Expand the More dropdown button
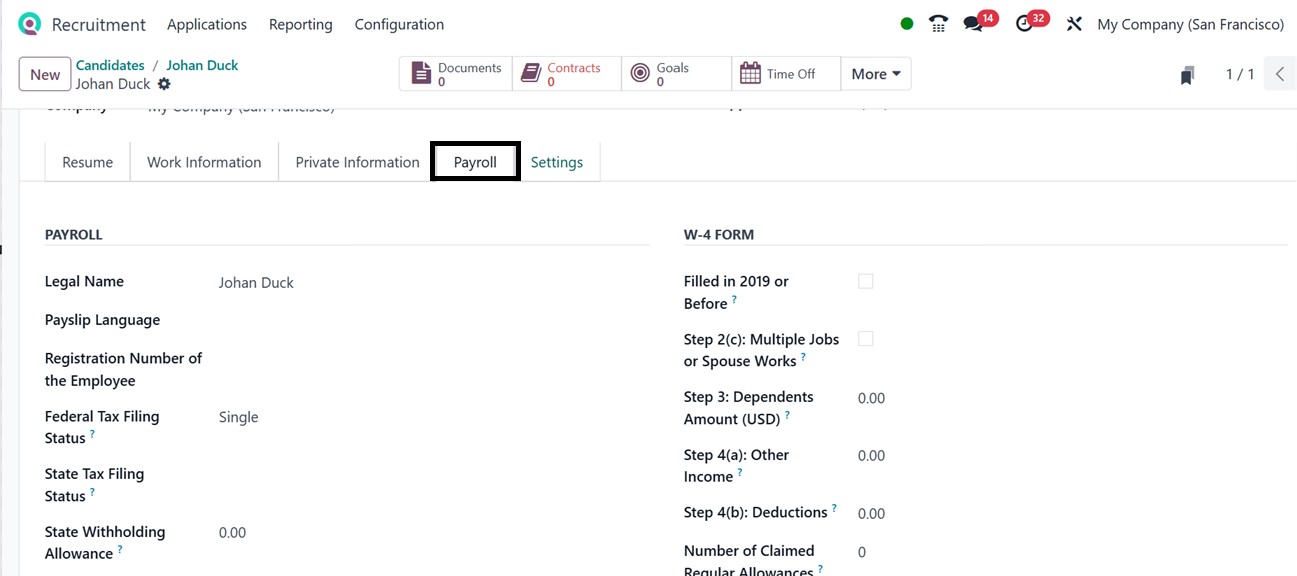 (875, 74)
